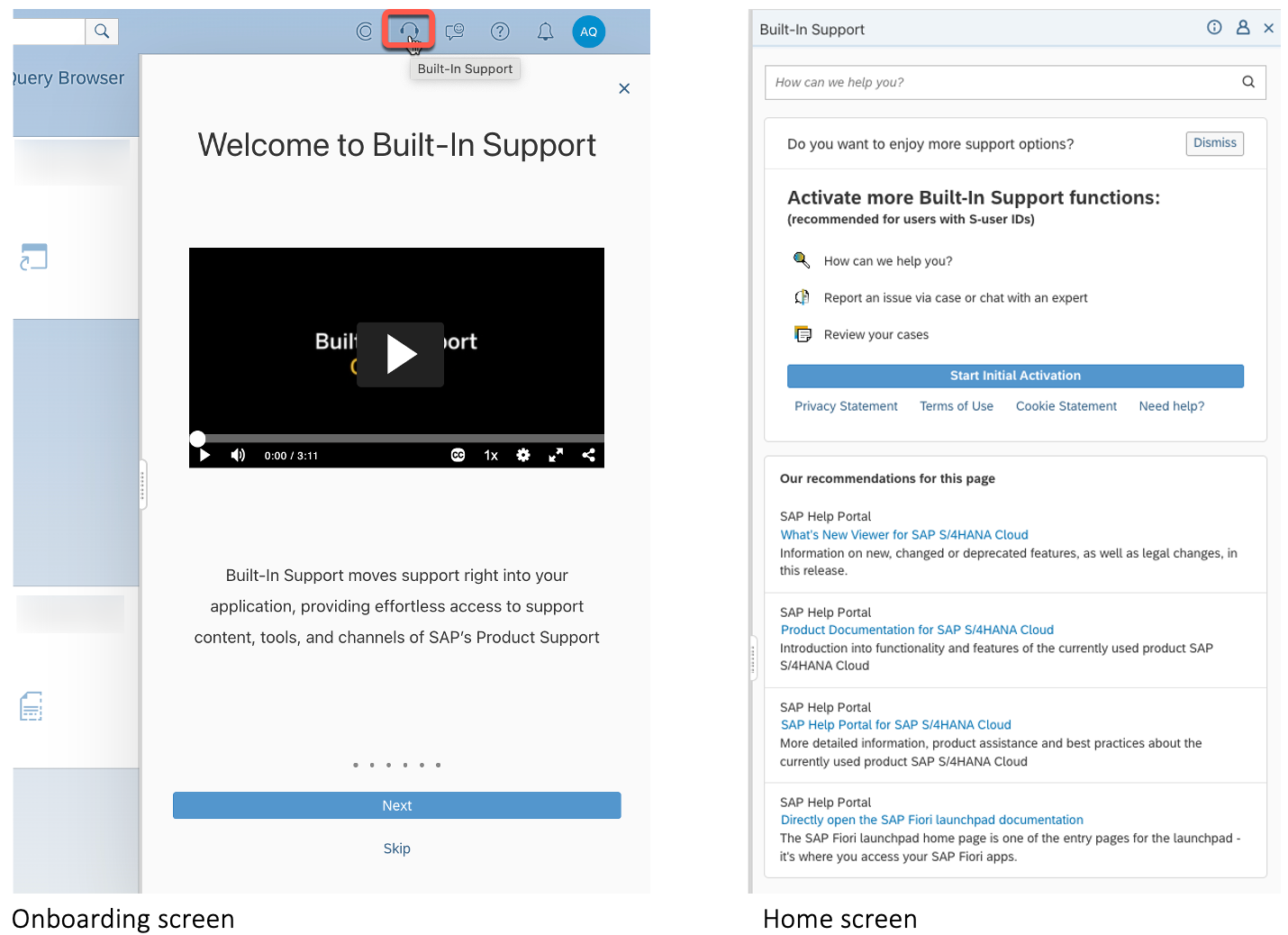Click the video share icon

(588, 455)
